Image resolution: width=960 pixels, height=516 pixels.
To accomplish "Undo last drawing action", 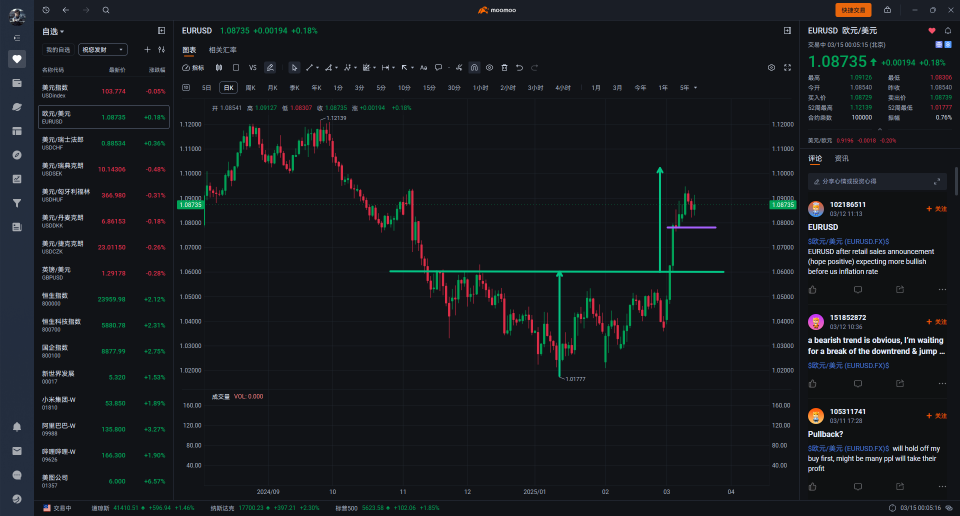I will pos(519,68).
